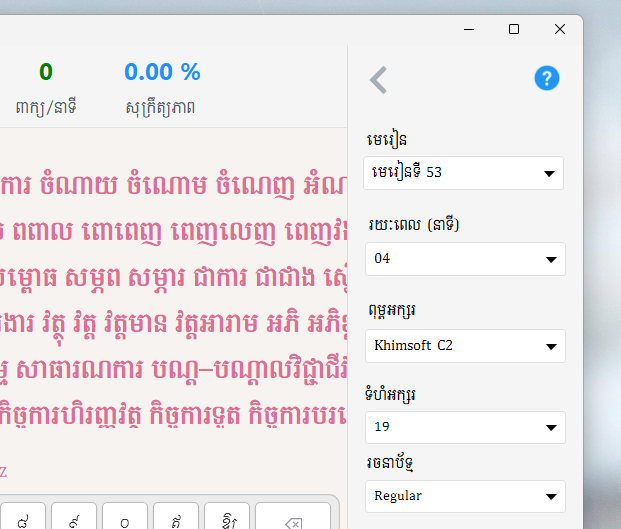The width and height of the screenshot is (621, 529).
Task: Expand the lesson dropdown showing មេរៀនទី 53
Action: (464, 173)
